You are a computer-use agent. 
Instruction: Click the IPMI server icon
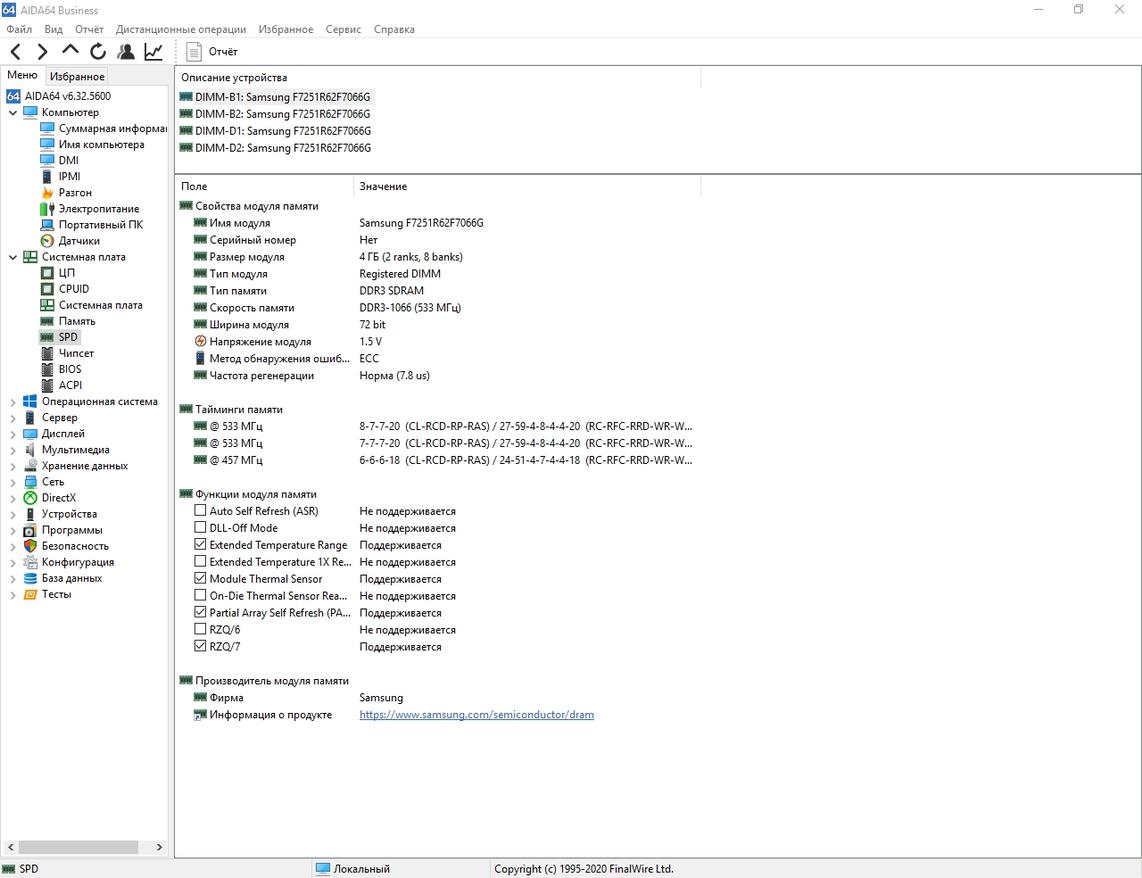tap(47, 177)
